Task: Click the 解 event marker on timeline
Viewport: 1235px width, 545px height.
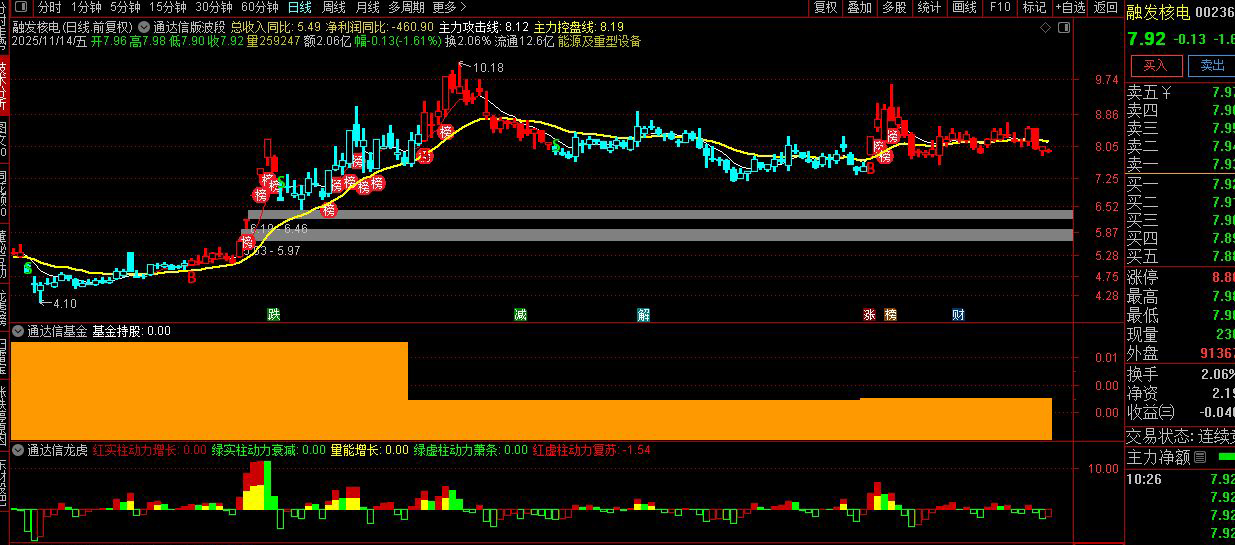Action: pyautogui.click(x=643, y=315)
